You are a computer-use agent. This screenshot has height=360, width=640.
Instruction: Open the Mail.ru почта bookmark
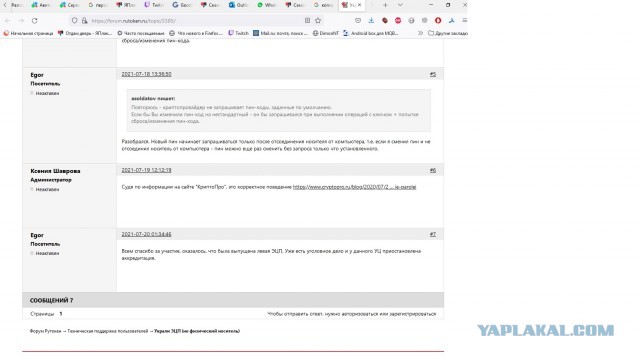tap(280, 33)
